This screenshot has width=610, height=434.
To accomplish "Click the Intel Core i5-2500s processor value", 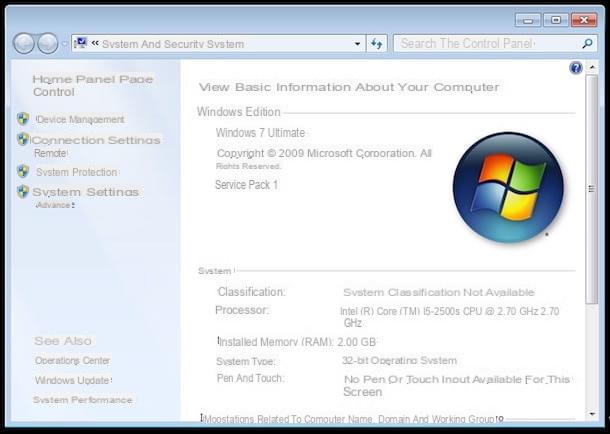I will 449,317.
